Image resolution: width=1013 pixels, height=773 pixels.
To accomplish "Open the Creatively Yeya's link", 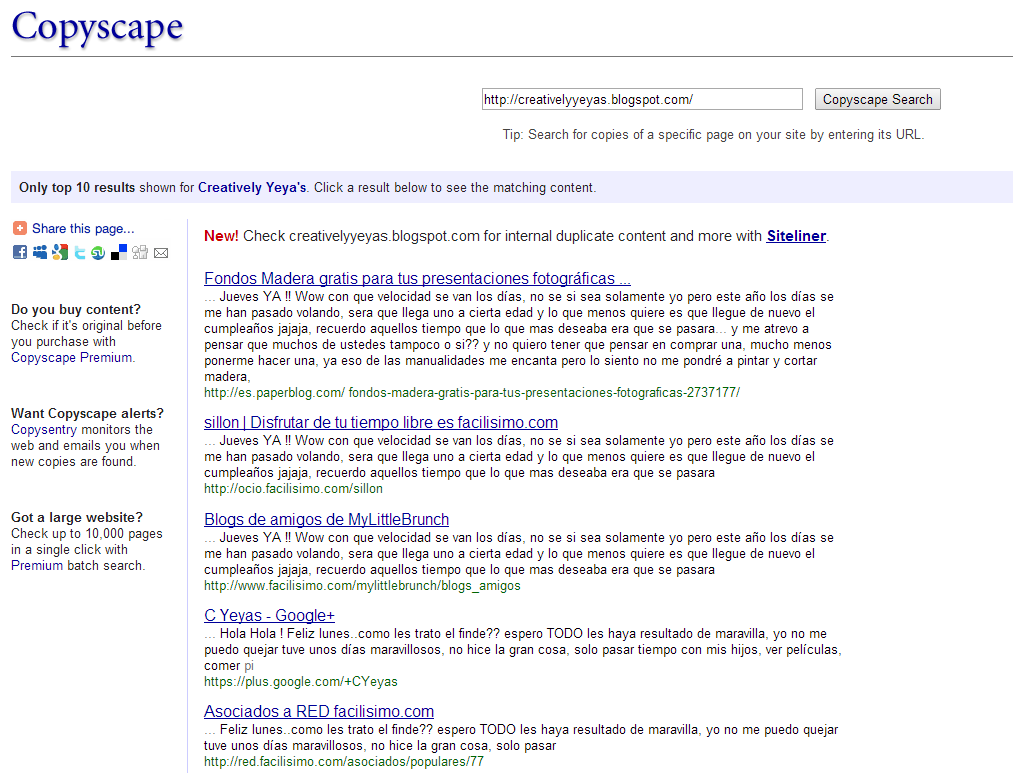I will point(252,187).
